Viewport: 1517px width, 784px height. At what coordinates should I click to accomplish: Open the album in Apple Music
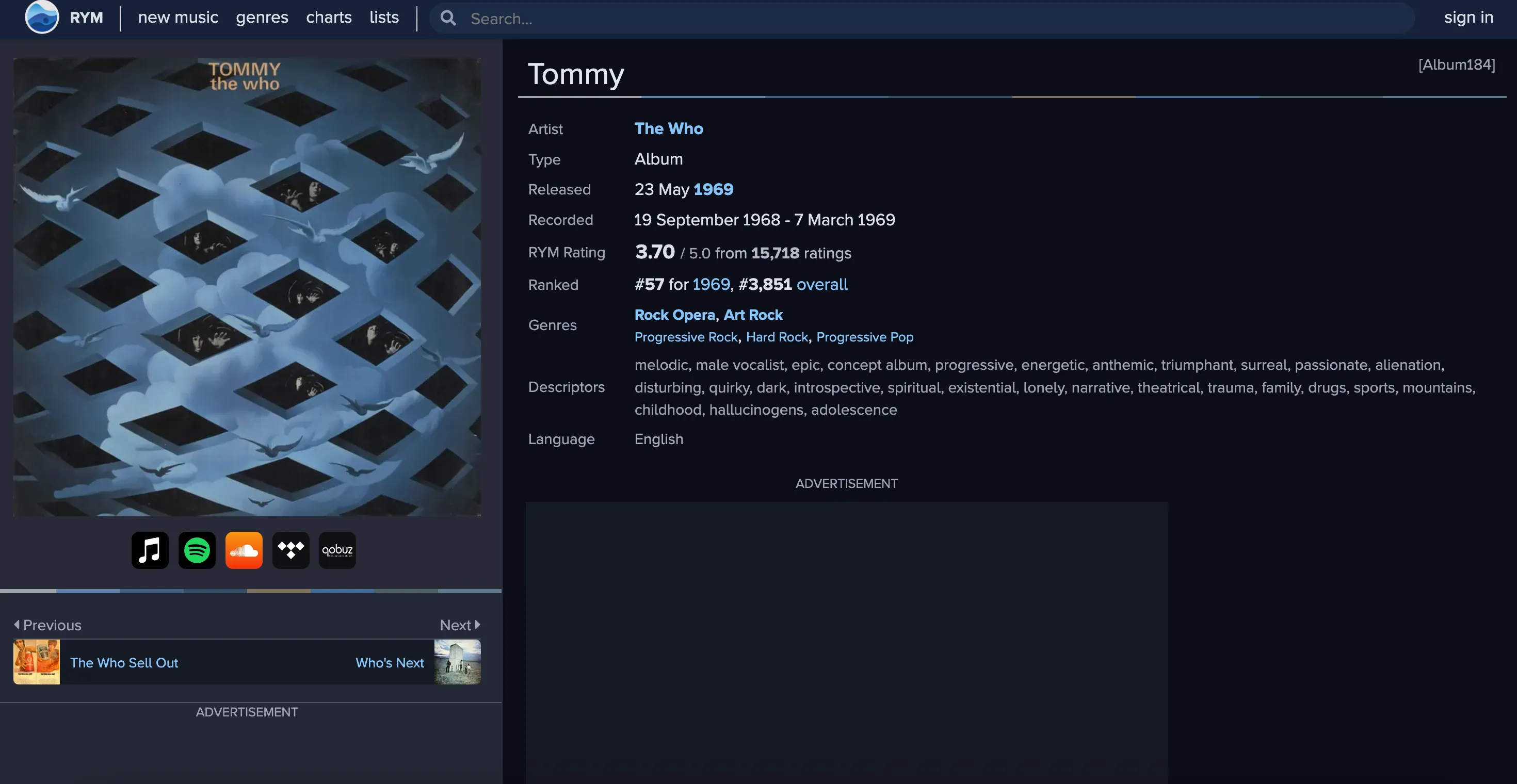tap(149, 550)
